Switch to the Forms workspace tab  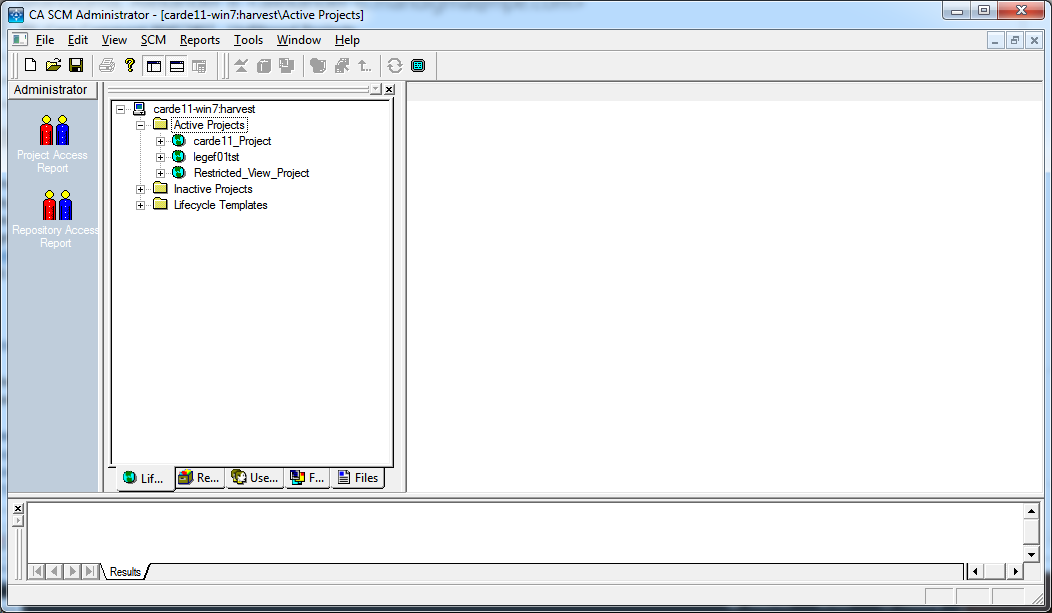point(307,478)
